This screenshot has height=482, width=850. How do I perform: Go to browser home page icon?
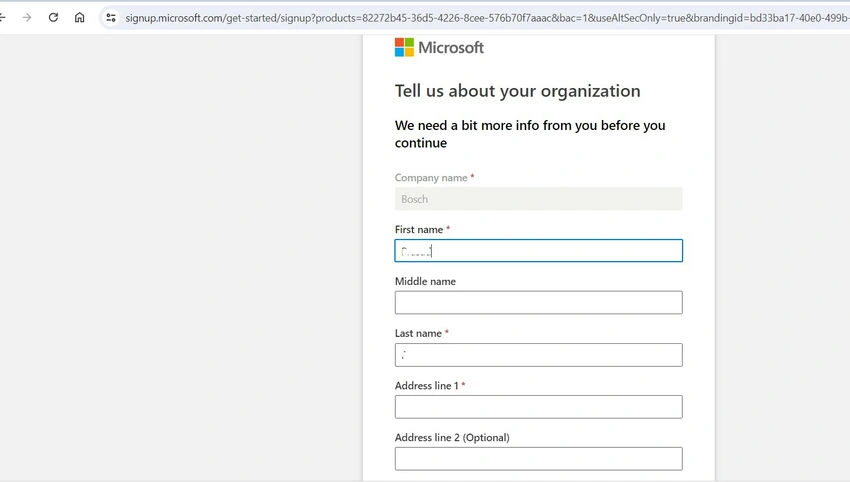click(x=80, y=17)
